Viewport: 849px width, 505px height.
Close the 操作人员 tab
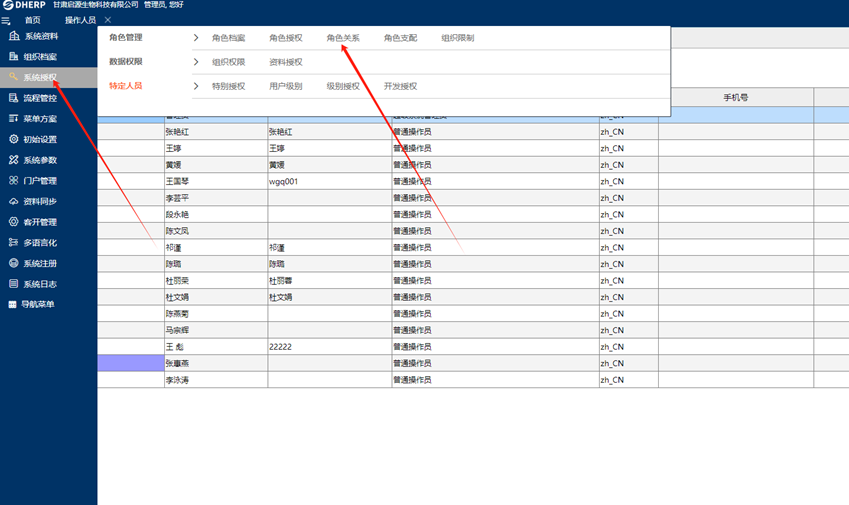108,20
